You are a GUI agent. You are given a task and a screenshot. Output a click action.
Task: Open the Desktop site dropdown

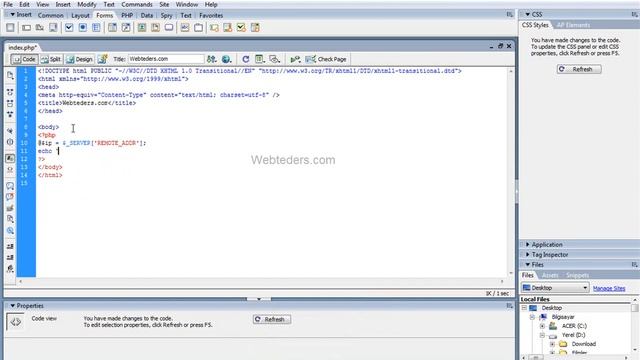(555, 288)
